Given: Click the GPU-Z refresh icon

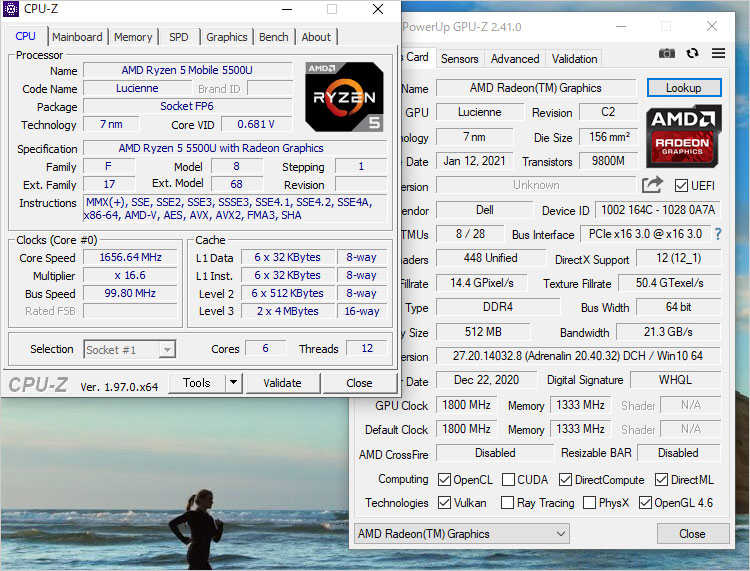Looking at the screenshot, I should (x=692, y=53).
